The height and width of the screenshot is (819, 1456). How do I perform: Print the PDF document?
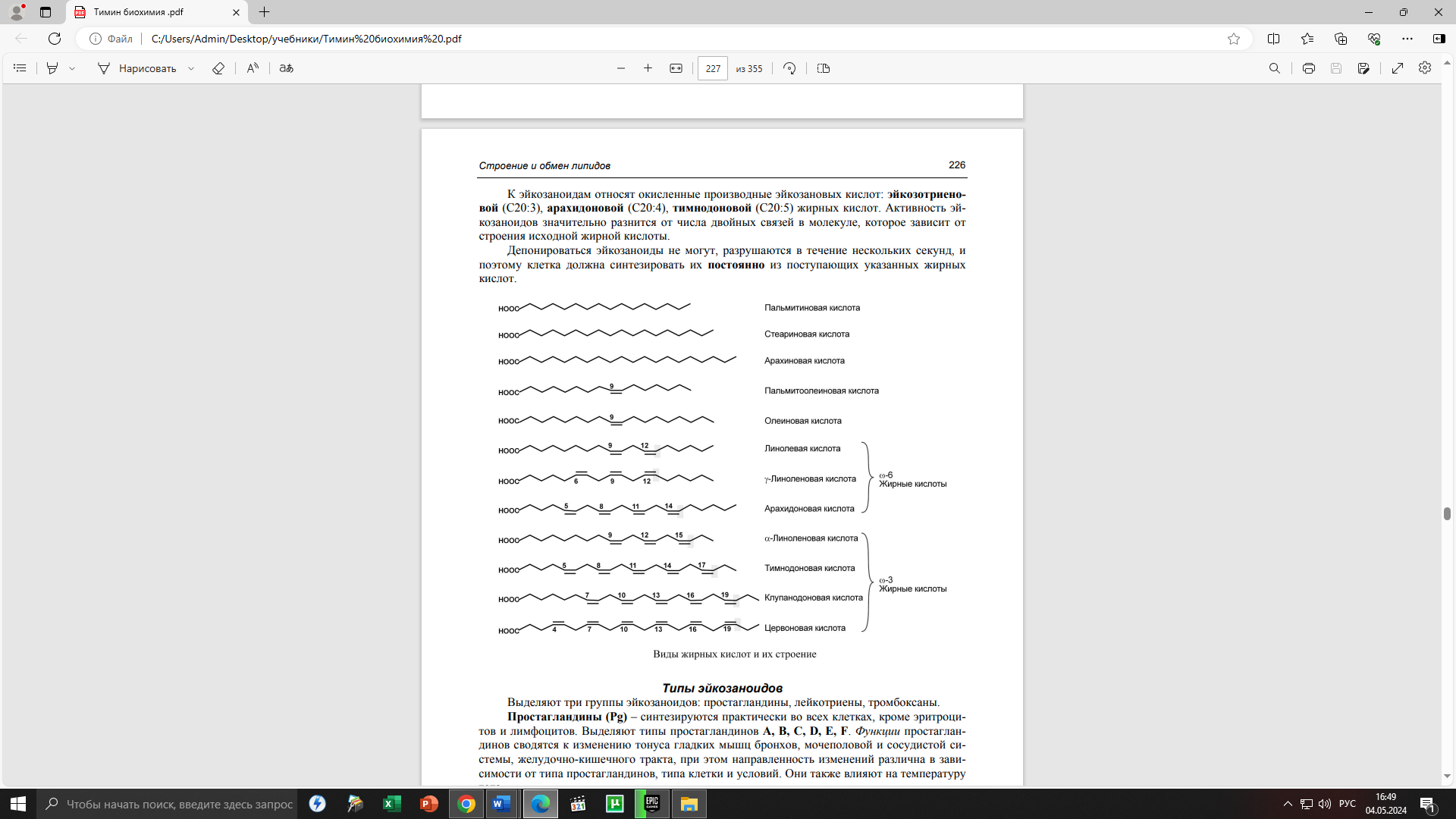(x=1309, y=68)
